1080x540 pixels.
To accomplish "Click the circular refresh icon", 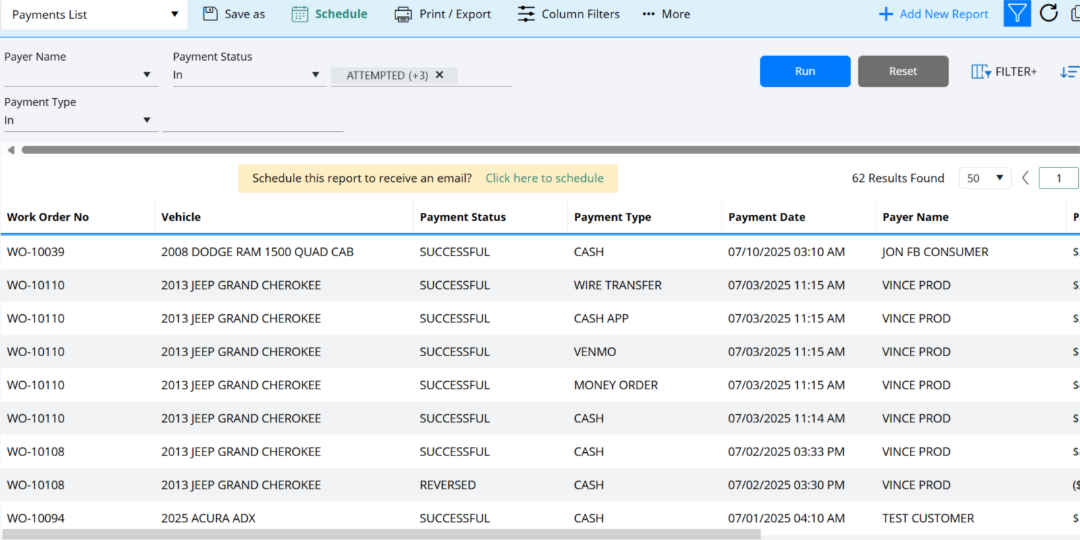I will [x=1048, y=13].
